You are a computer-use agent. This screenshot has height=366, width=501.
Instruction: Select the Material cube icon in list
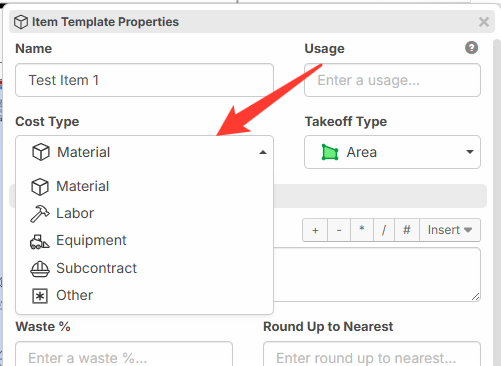click(x=40, y=187)
